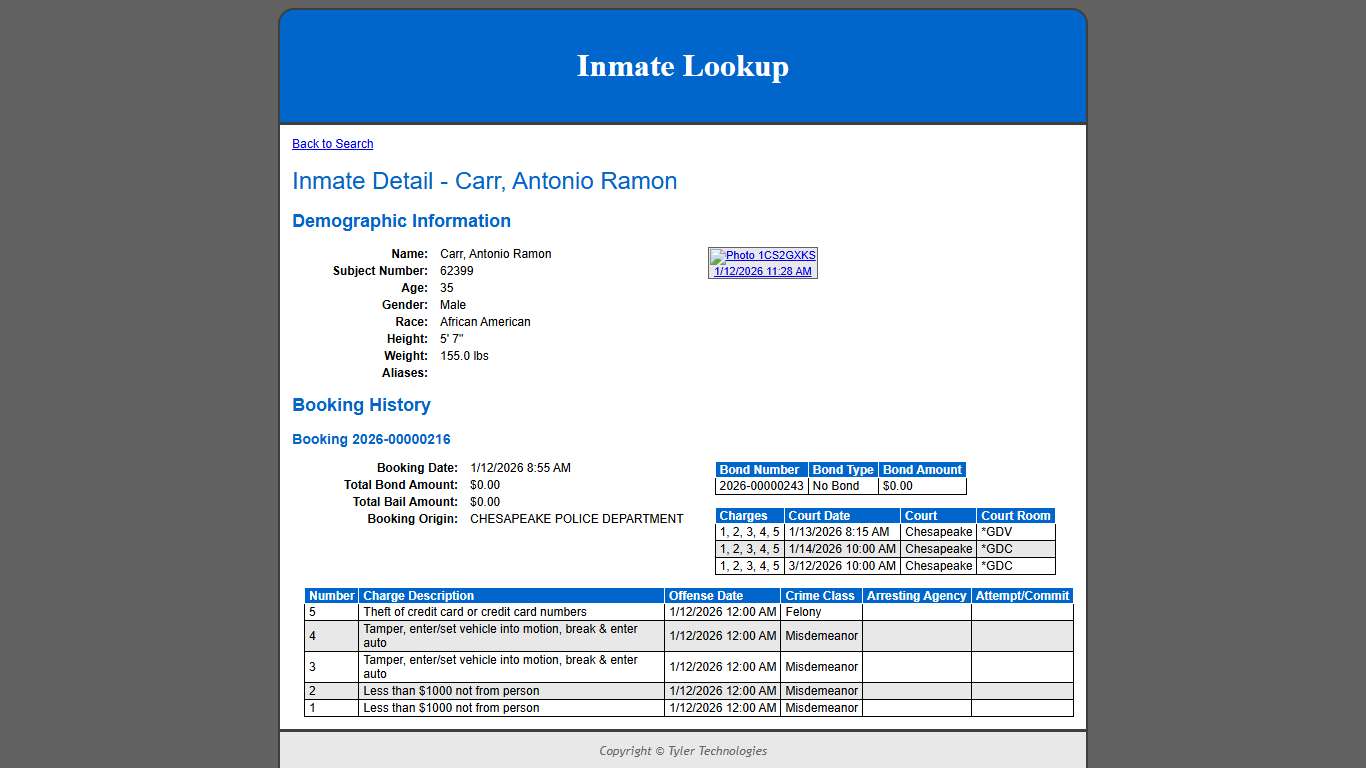
Task: Click the Charges column header
Action: pyautogui.click(x=746, y=515)
